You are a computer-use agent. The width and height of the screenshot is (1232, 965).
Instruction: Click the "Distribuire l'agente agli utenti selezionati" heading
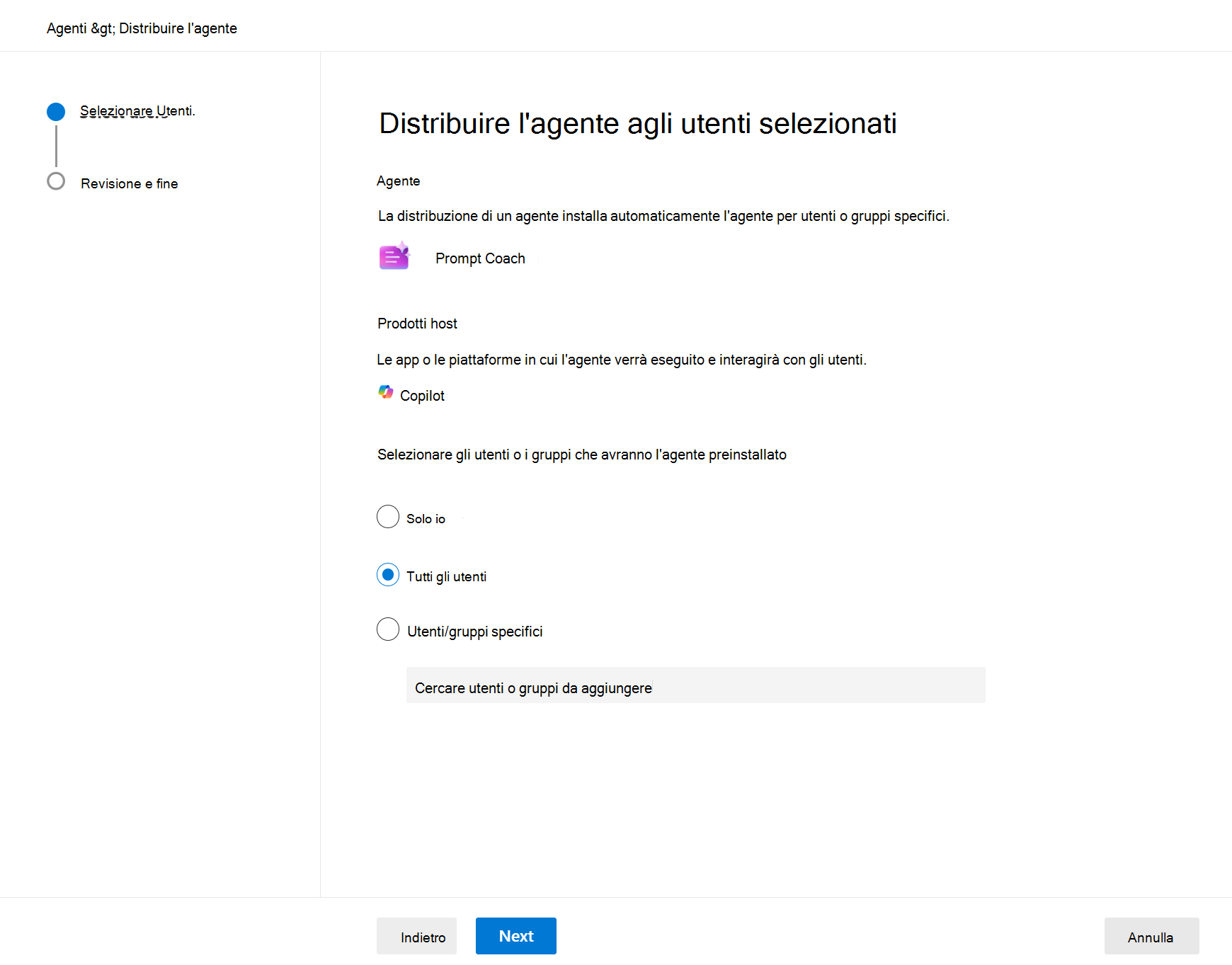(x=637, y=123)
